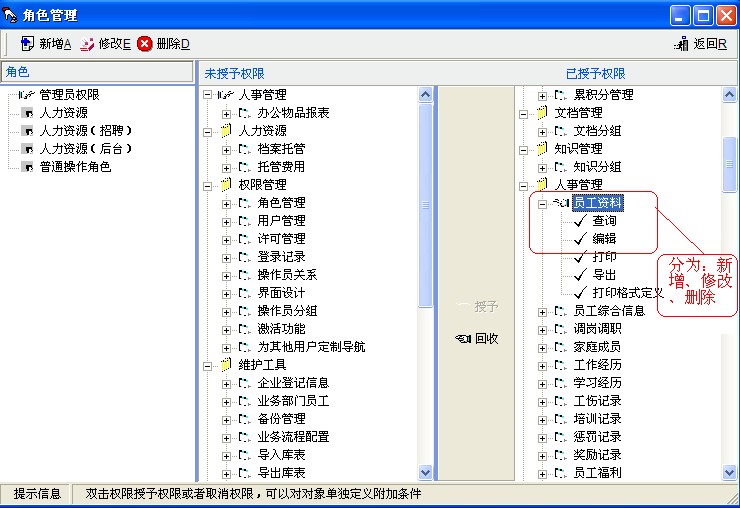Toggle the 查询 permission checkmark
The height and width of the screenshot is (508, 740).
pos(579,221)
